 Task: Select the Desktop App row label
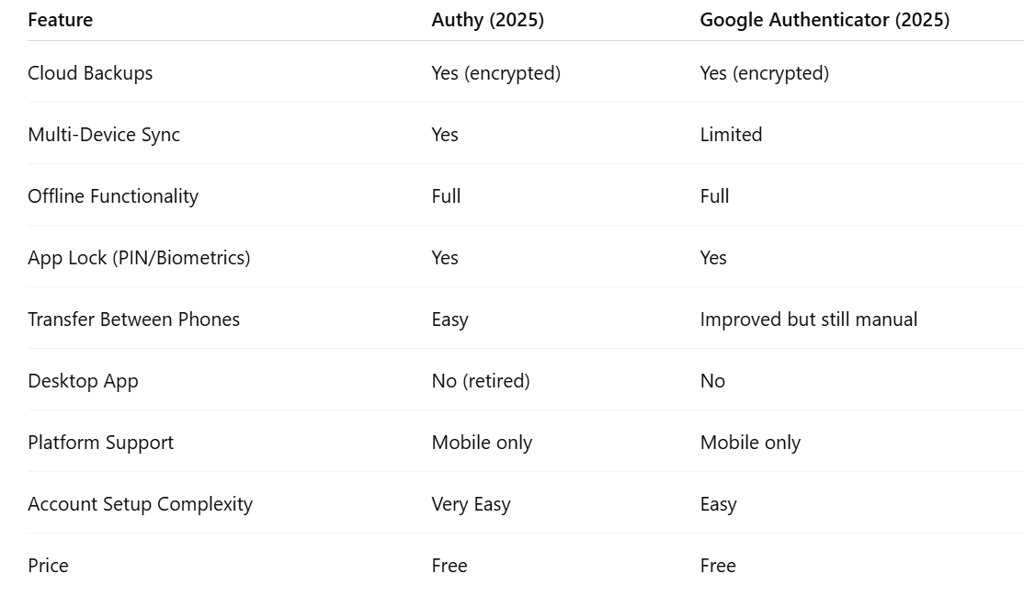pos(83,381)
